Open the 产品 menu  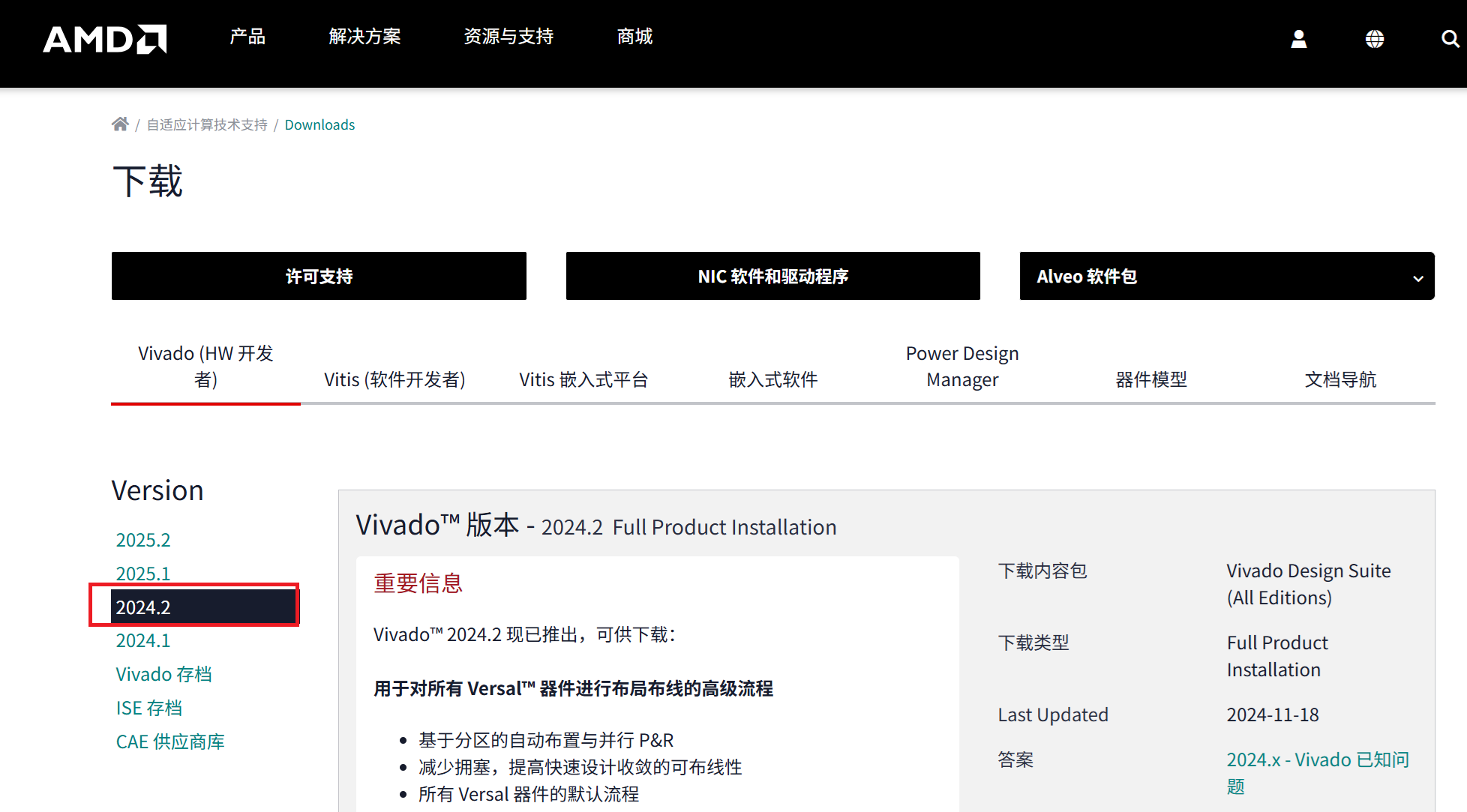(247, 37)
